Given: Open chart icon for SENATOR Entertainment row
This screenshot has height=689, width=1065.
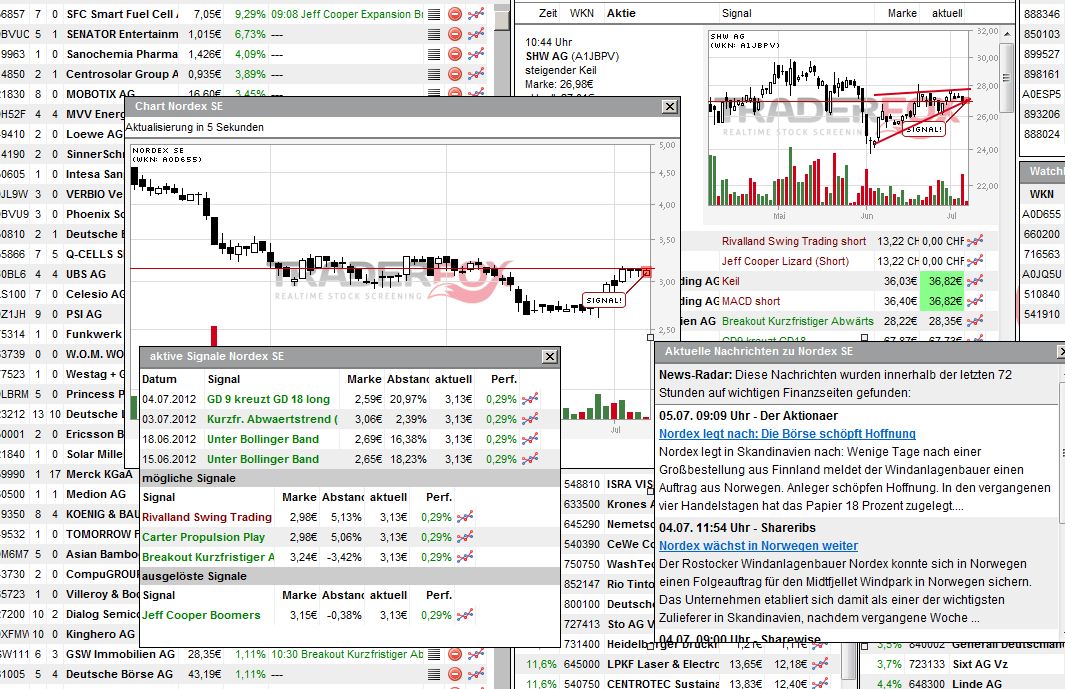Looking at the screenshot, I should (475, 34).
